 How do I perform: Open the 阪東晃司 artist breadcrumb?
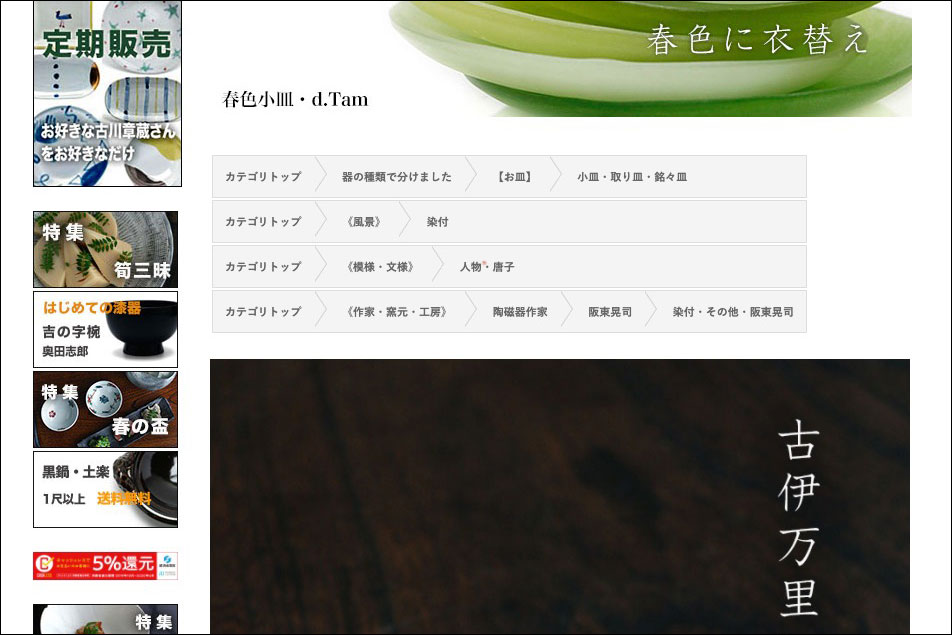pyautogui.click(x=609, y=312)
